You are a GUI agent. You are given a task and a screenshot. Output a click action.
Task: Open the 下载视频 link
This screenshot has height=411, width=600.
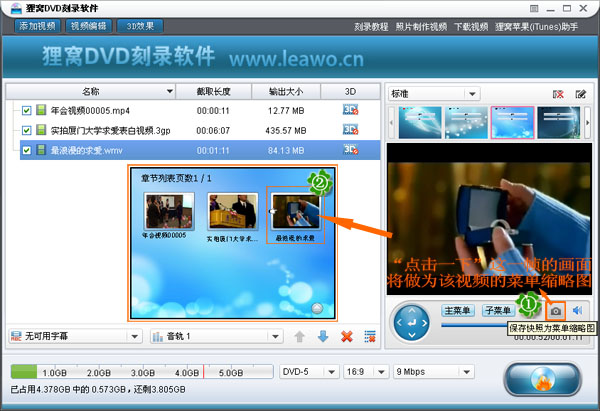pyautogui.click(x=471, y=27)
